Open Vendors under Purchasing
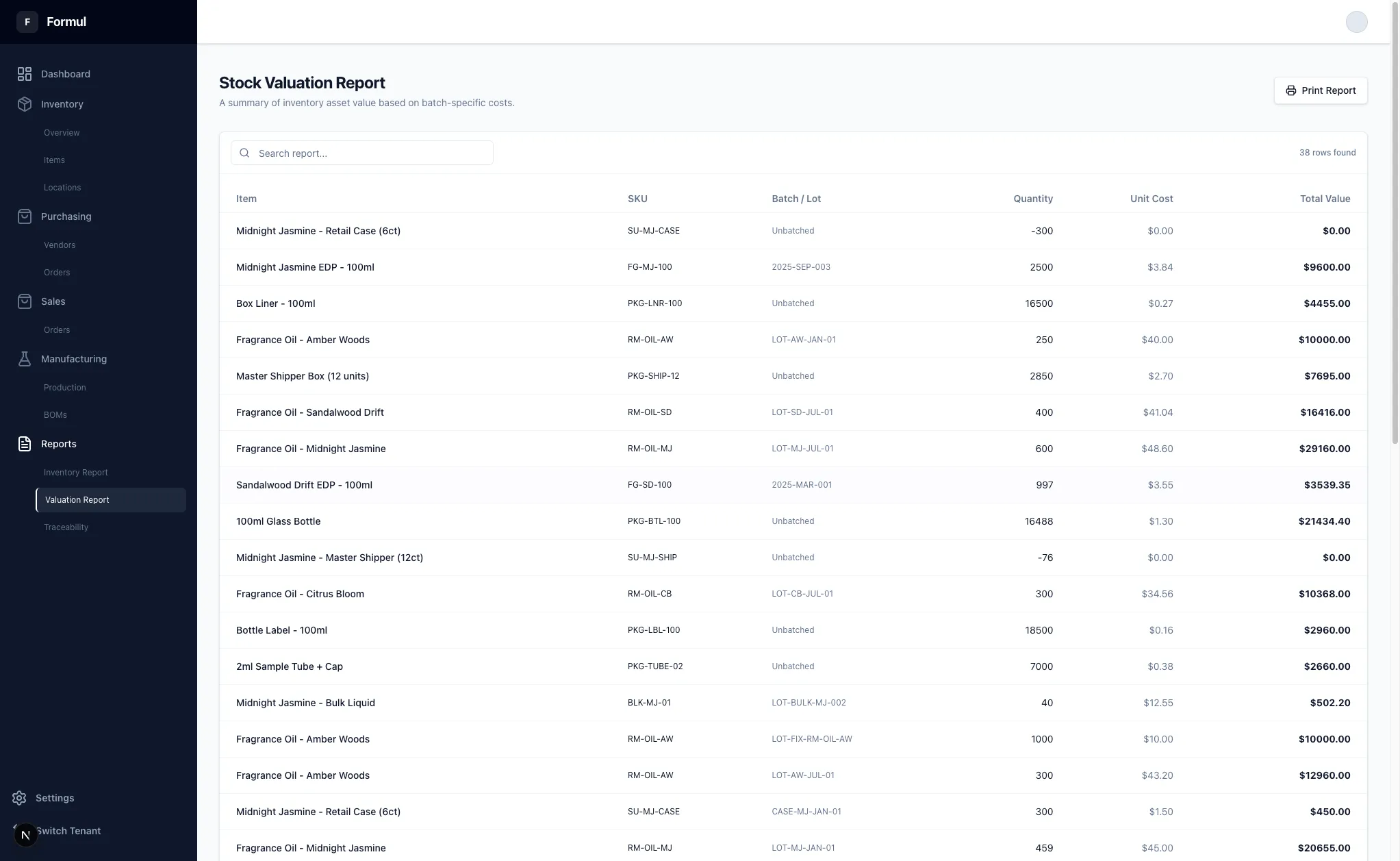Screen dimensions: 1400x861 (60, 245)
